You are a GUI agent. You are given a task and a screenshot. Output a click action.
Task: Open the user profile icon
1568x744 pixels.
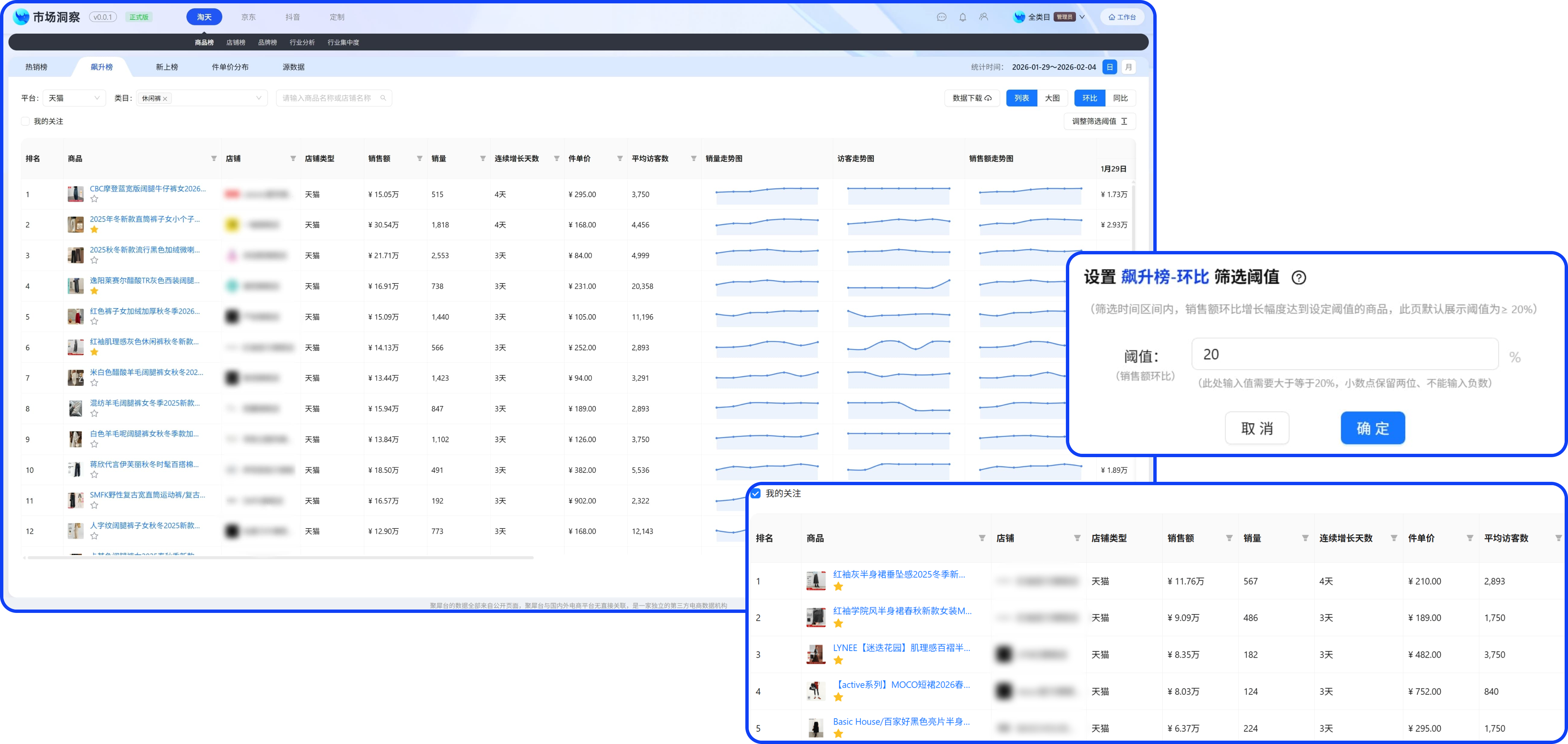pos(983,17)
